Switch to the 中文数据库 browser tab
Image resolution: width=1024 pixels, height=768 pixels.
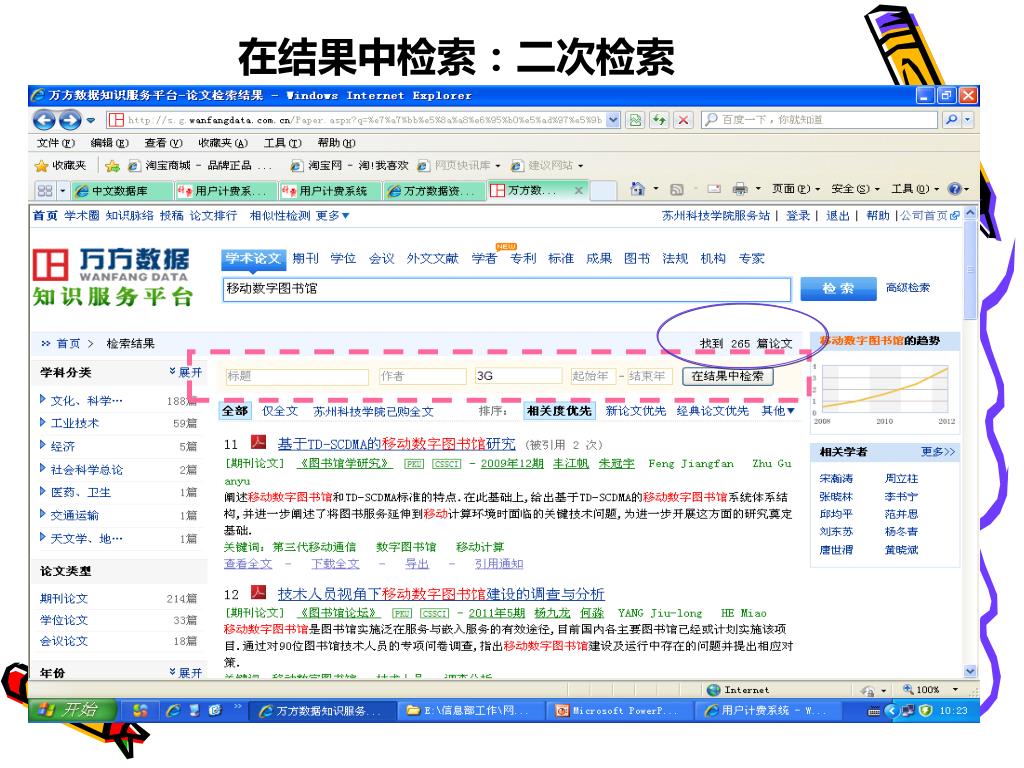tap(121, 191)
